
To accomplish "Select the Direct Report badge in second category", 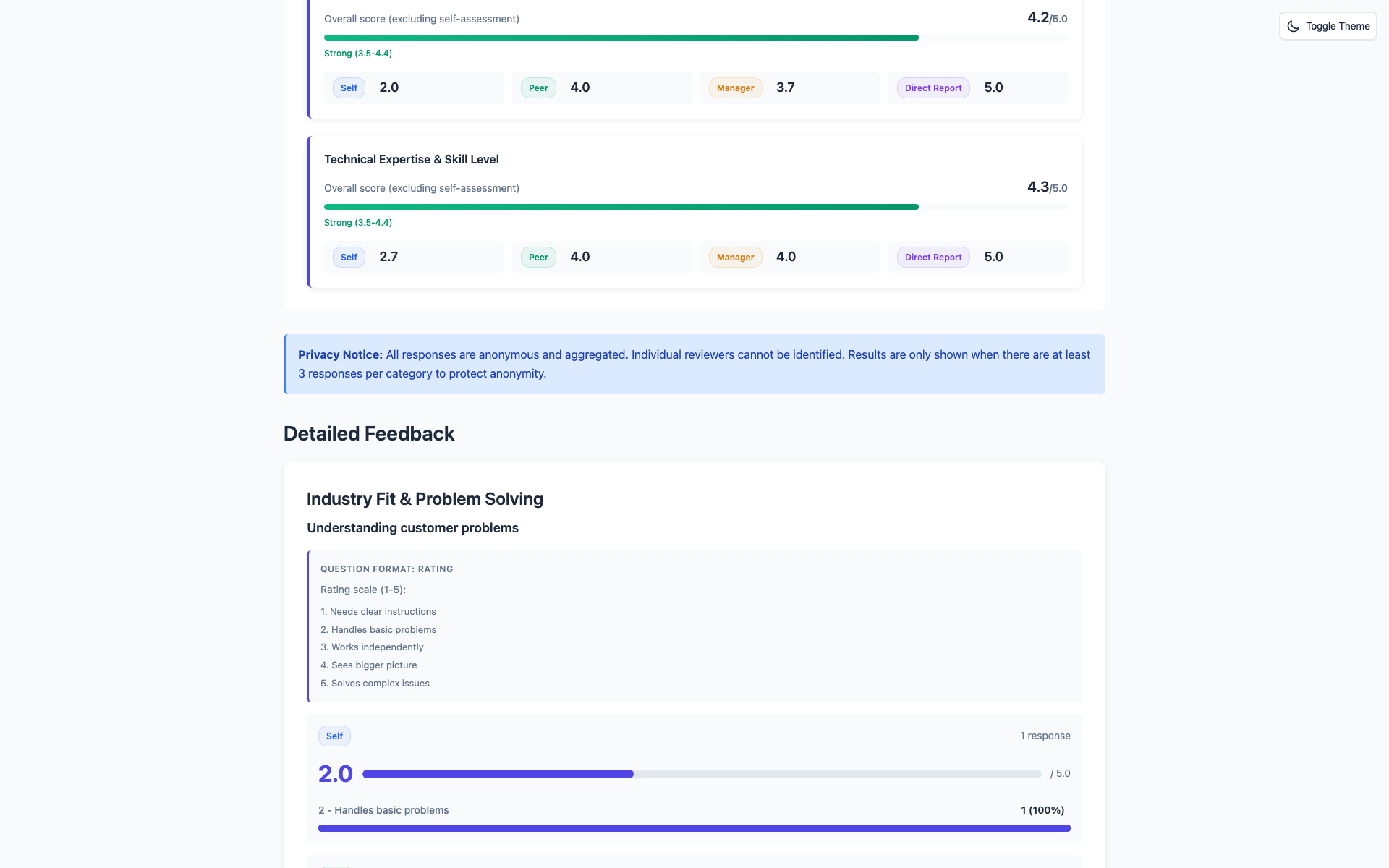I will [x=933, y=257].
